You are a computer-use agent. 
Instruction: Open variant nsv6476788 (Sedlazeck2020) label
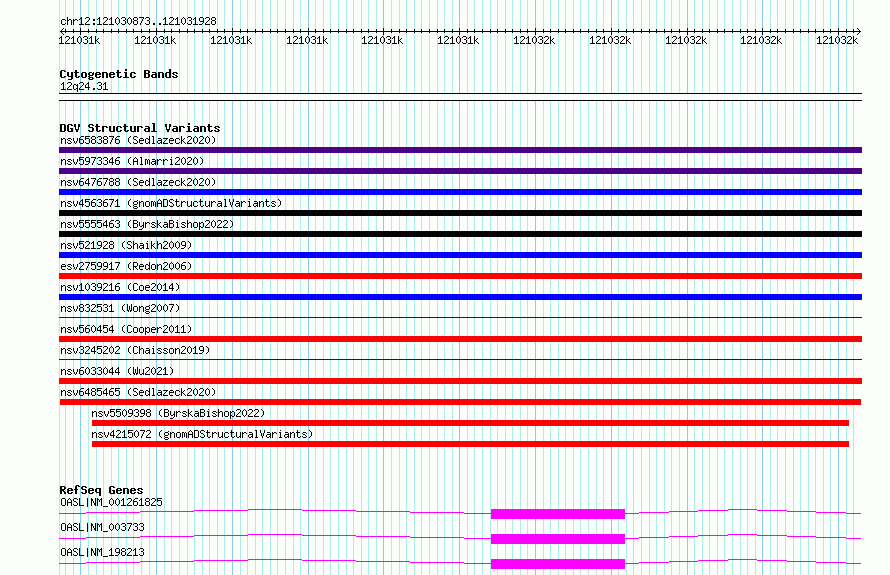pos(138,182)
